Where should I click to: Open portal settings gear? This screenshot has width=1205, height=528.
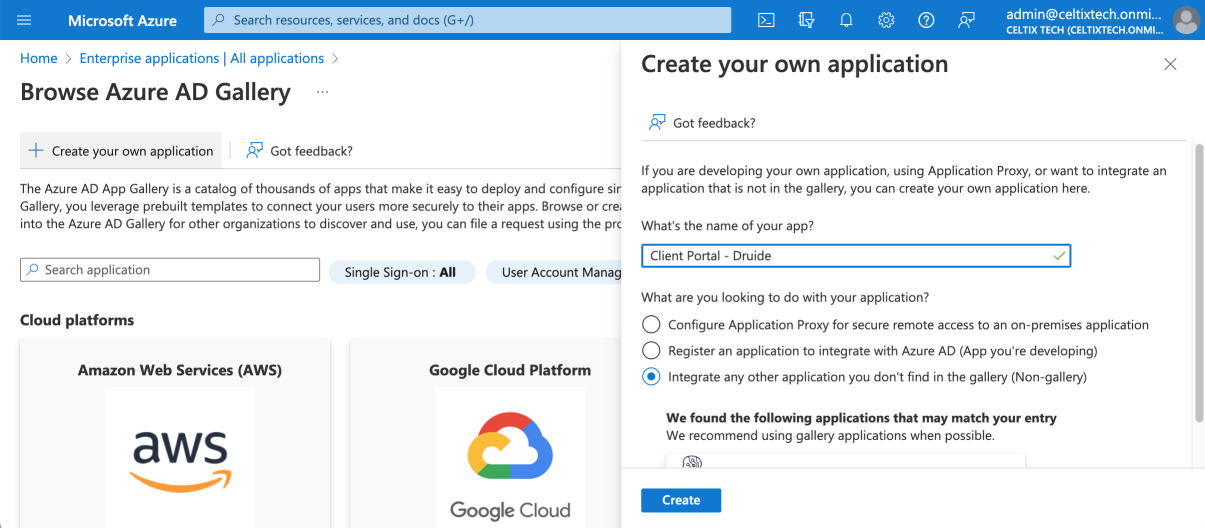pos(886,20)
